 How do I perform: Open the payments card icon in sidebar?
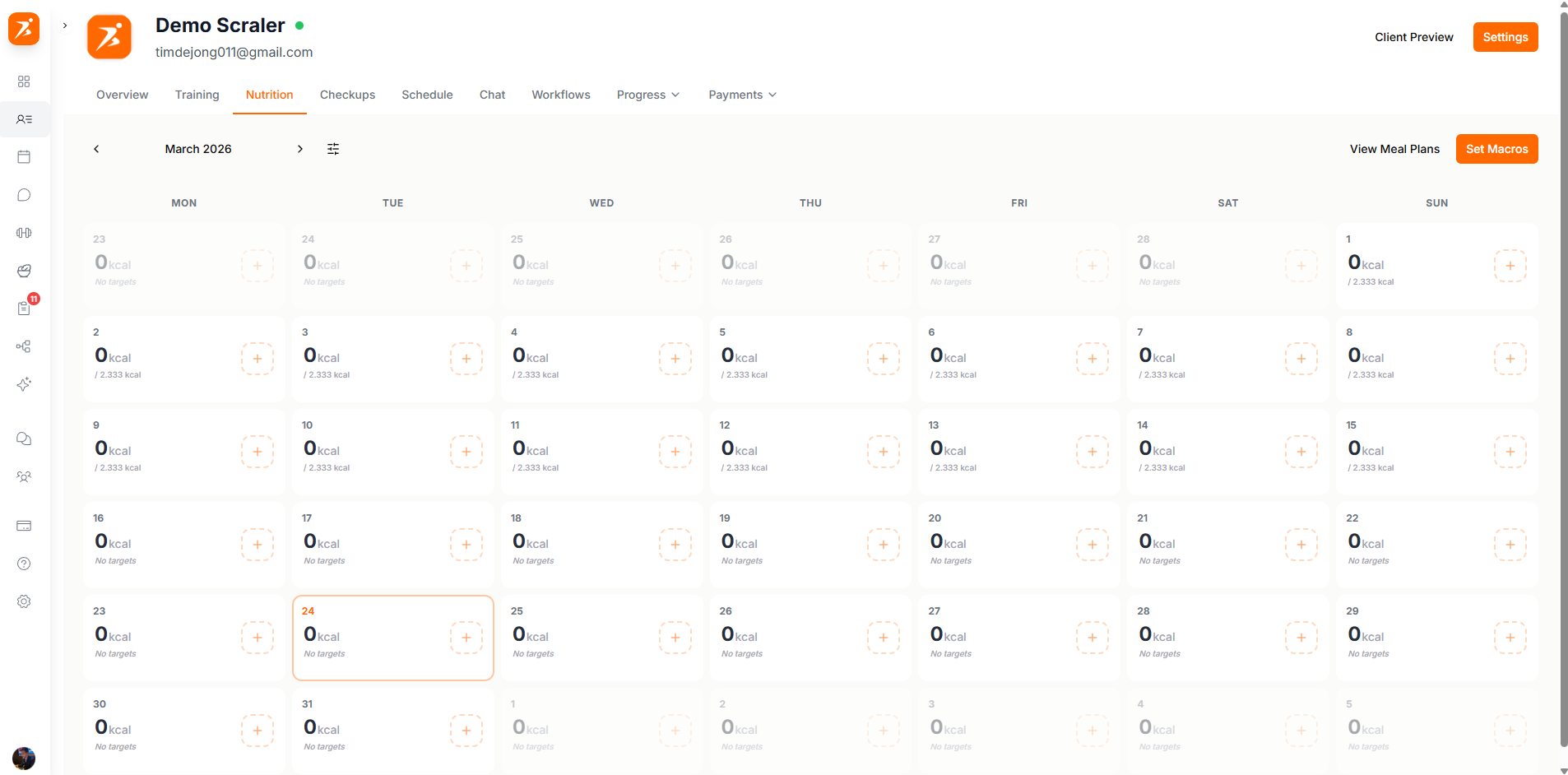tap(24, 526)
